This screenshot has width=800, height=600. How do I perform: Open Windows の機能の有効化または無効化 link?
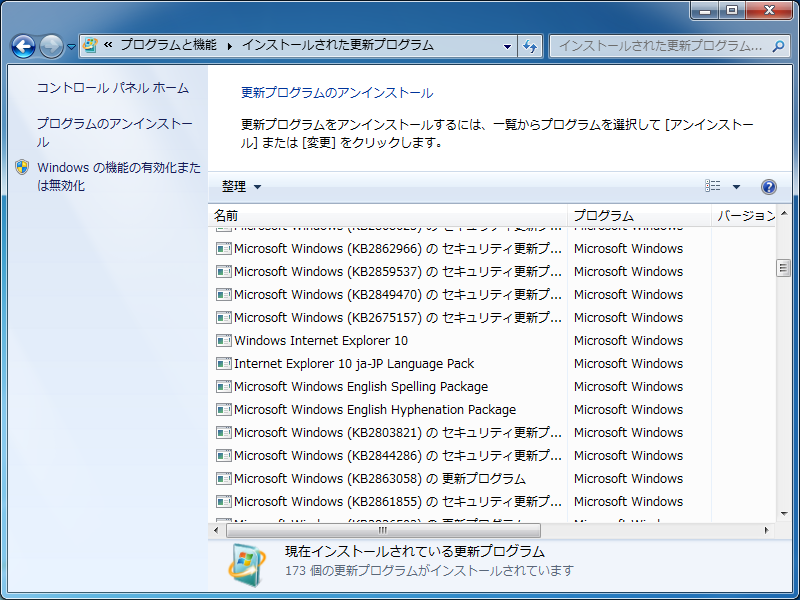coord(119,176)
